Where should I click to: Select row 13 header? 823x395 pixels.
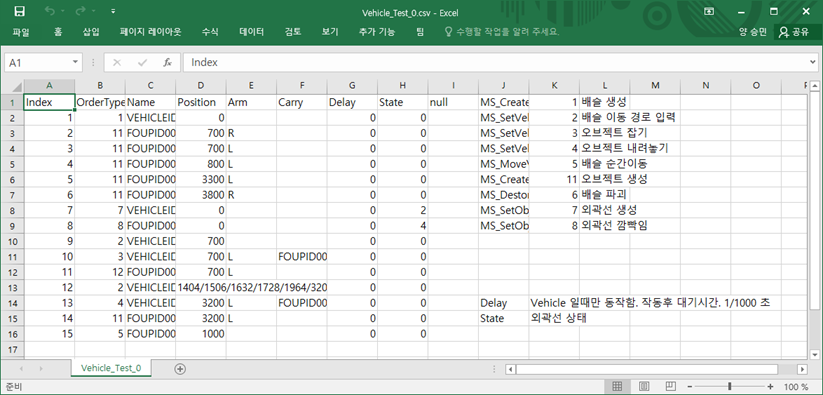(14, 287)
